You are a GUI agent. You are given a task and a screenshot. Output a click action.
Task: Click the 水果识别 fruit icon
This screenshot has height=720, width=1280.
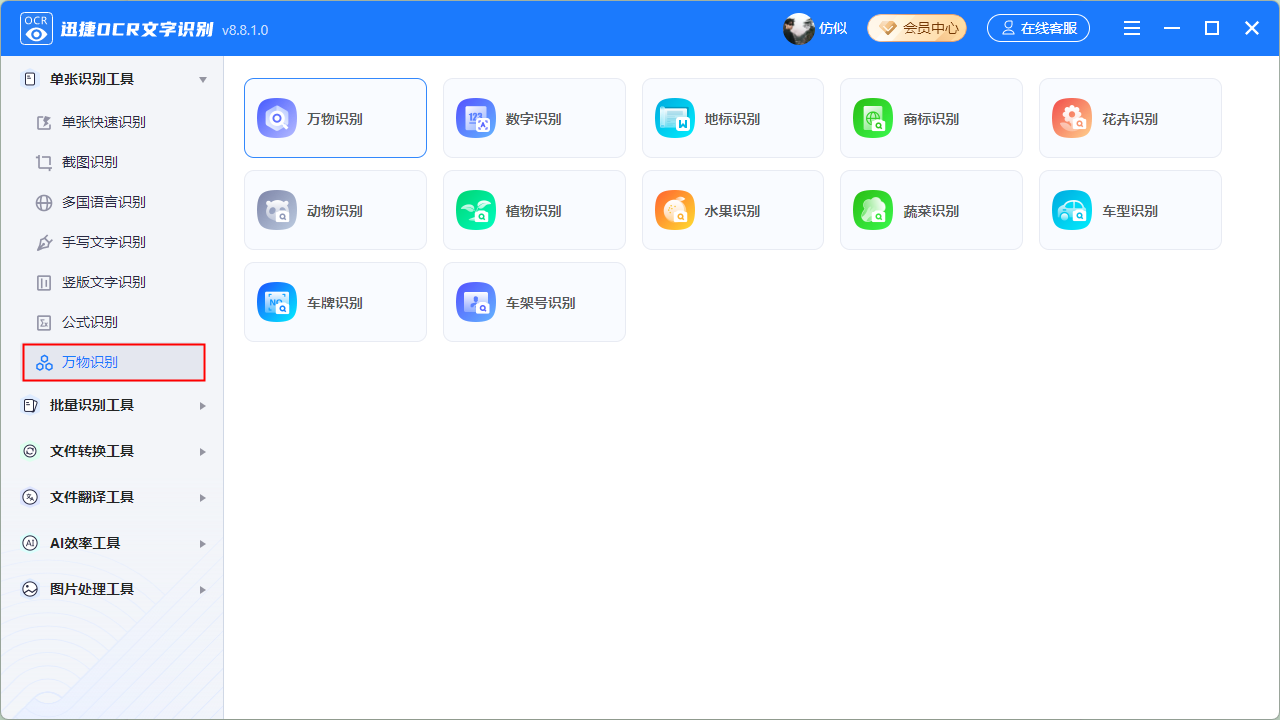pyautogui.click(x=675, y=210)
